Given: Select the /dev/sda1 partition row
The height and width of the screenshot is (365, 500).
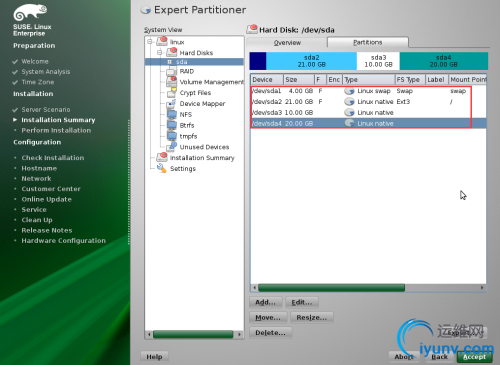Looking at the screenshot, I should pos(368,91).
